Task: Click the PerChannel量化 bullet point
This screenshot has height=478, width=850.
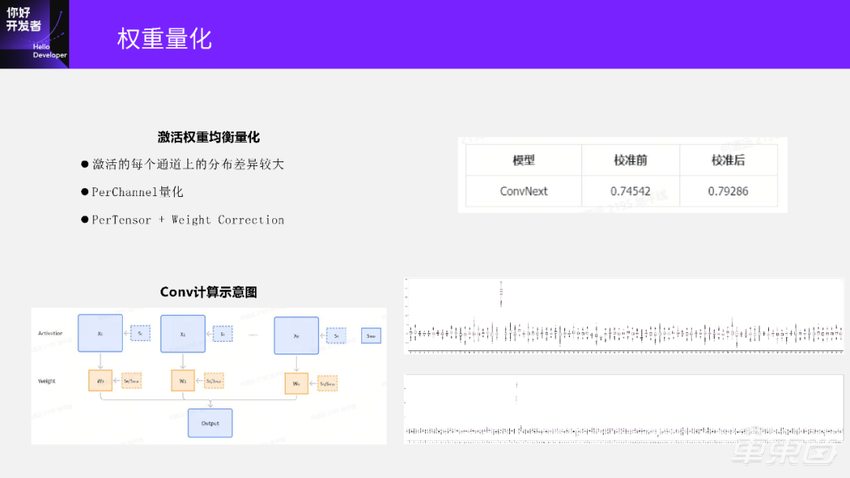Action: (x=137, y=191)
